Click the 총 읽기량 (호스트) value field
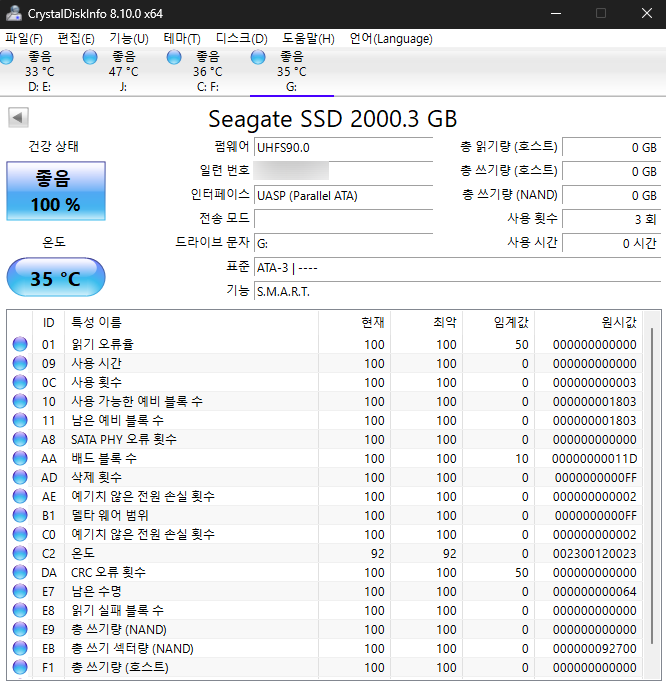This screenshot has width=666, height=681. point(612,147)
